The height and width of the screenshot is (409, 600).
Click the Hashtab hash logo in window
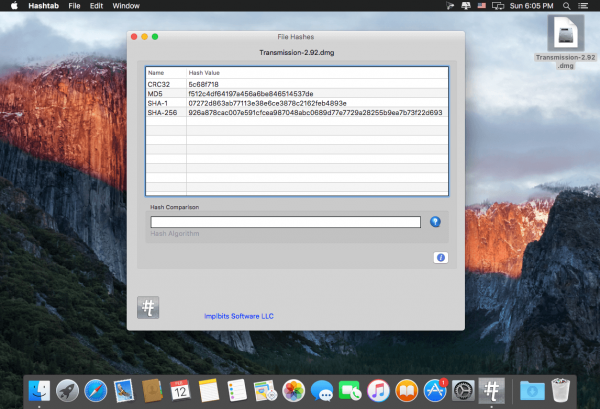(148, 307)
